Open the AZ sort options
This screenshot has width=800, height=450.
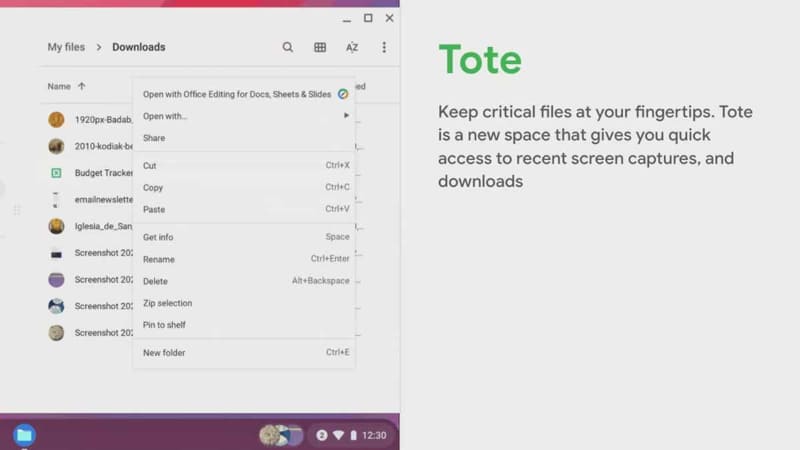(352, 47)
